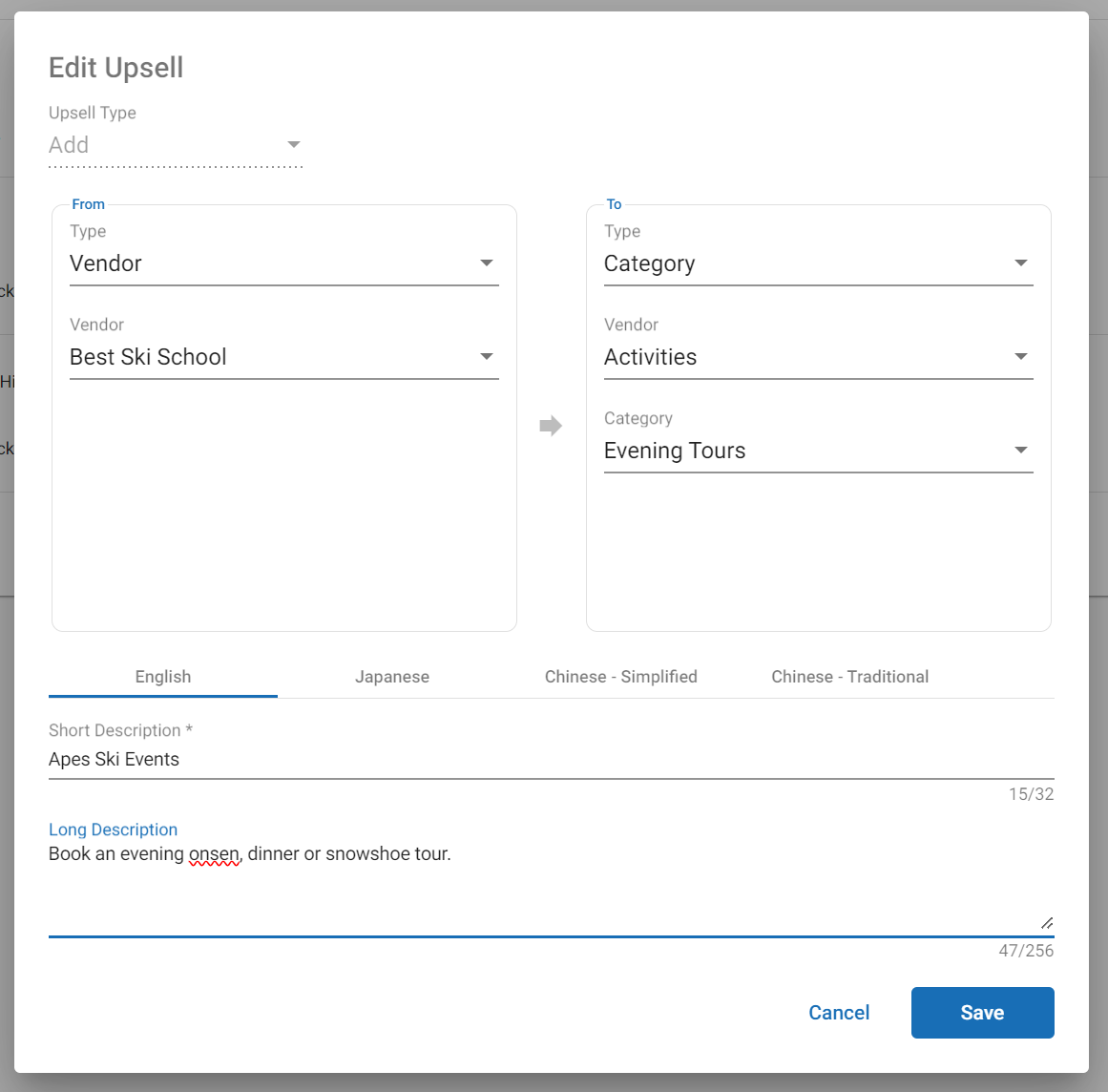This screenshot has width=1108, height=1092.
Task: Click the resize handle of the Long Description box
Action: coord(1047,922)
